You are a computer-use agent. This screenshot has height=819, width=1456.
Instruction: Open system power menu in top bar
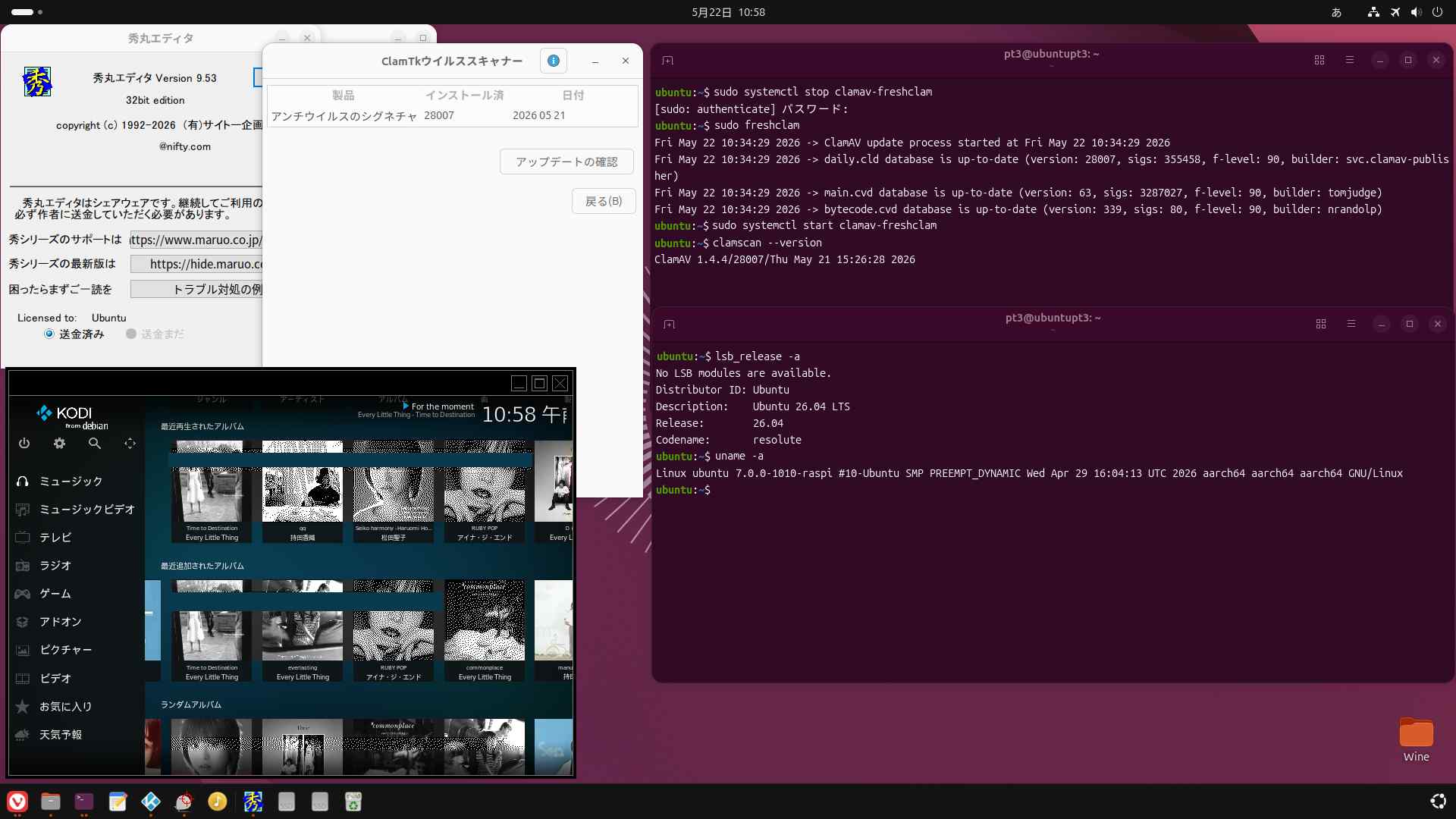[1437, 12]
